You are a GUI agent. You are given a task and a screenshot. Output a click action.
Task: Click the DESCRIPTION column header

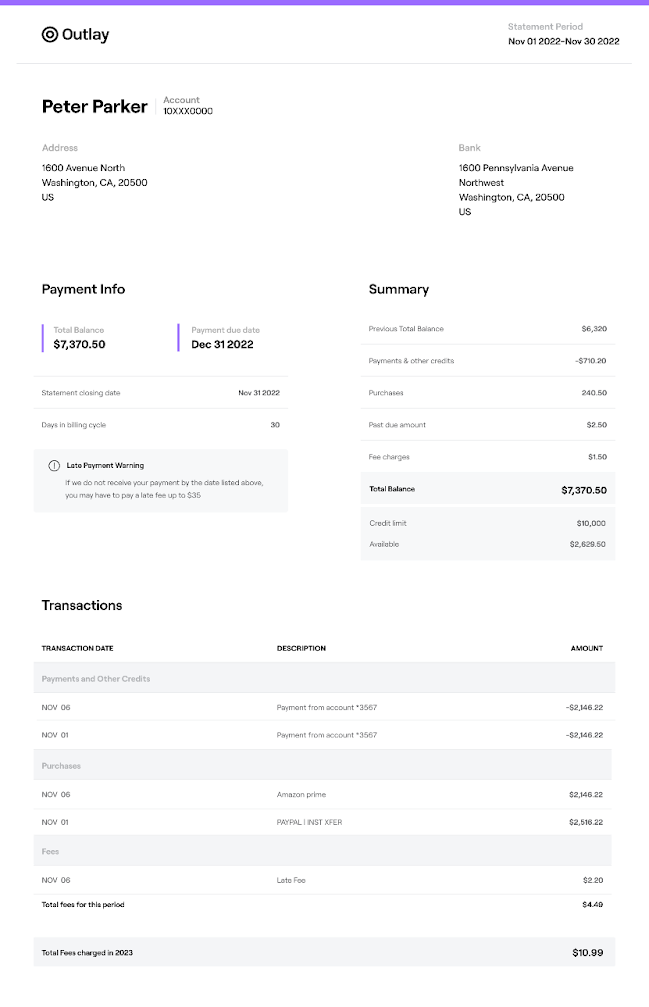click(301, 648)
